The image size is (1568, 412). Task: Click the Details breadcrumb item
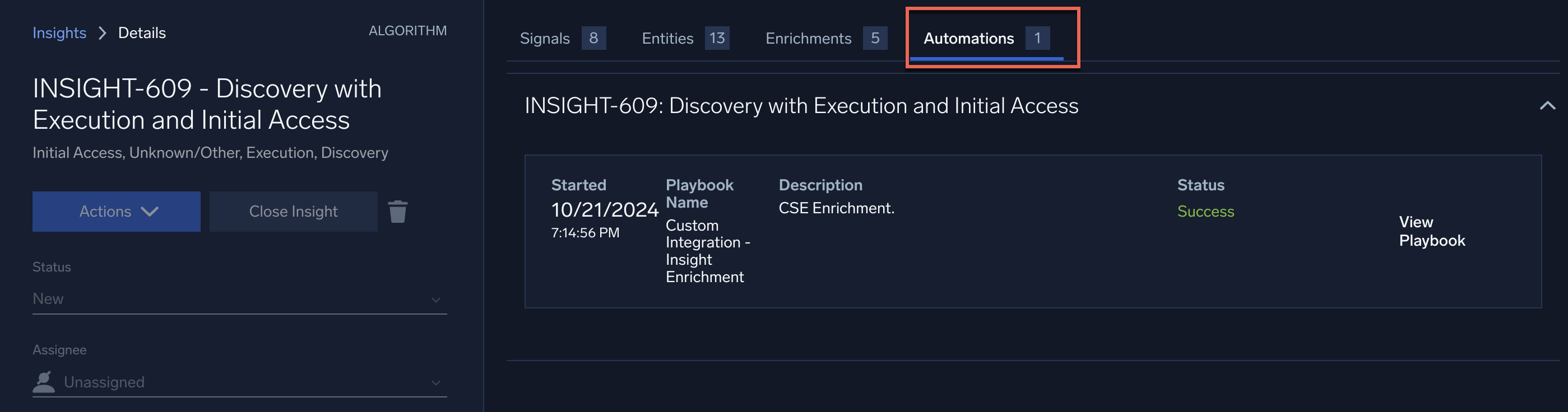point(142,33)
